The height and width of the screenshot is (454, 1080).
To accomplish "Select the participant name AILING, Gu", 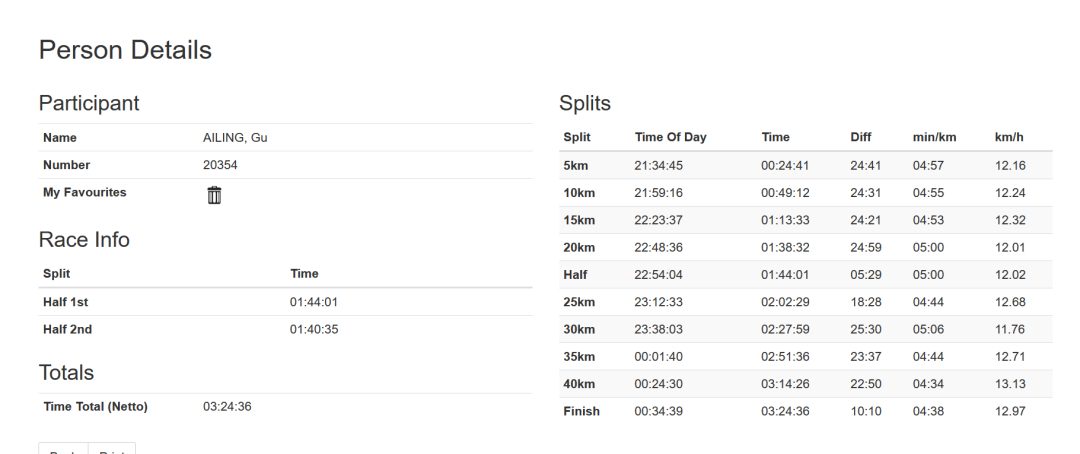I will (x=235, y=138).
